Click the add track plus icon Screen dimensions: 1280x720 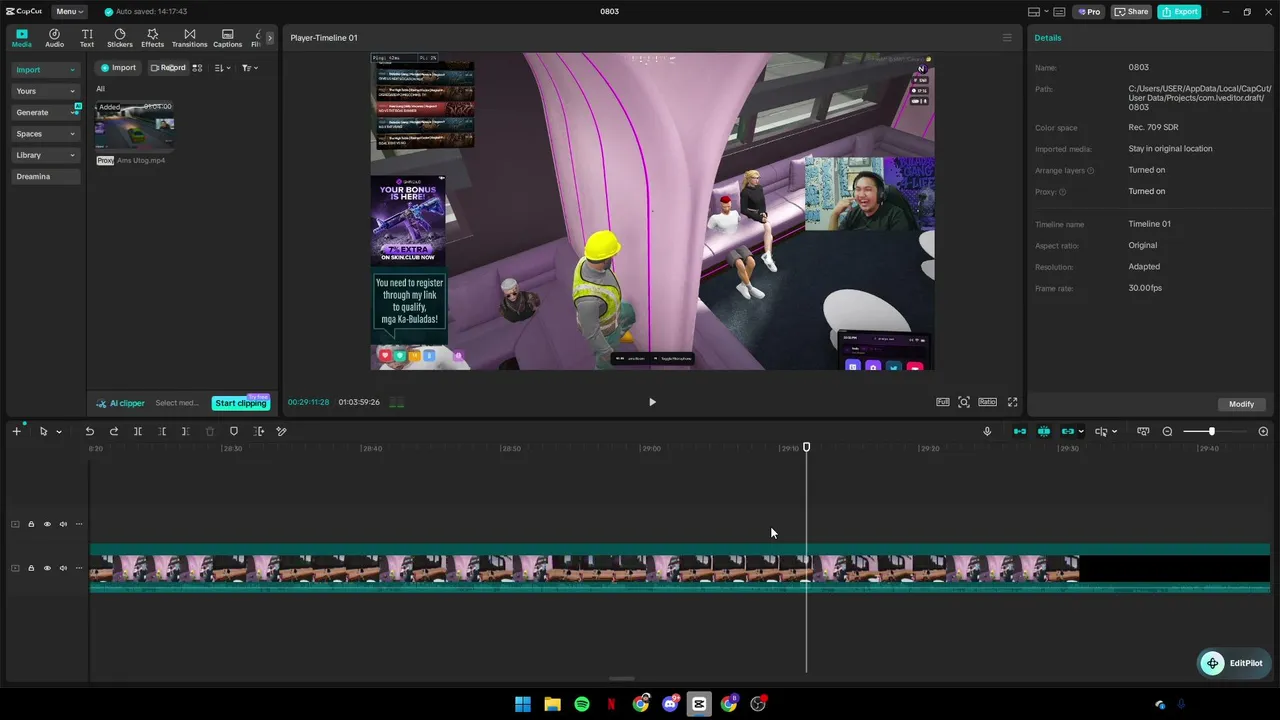click(16, 431)
